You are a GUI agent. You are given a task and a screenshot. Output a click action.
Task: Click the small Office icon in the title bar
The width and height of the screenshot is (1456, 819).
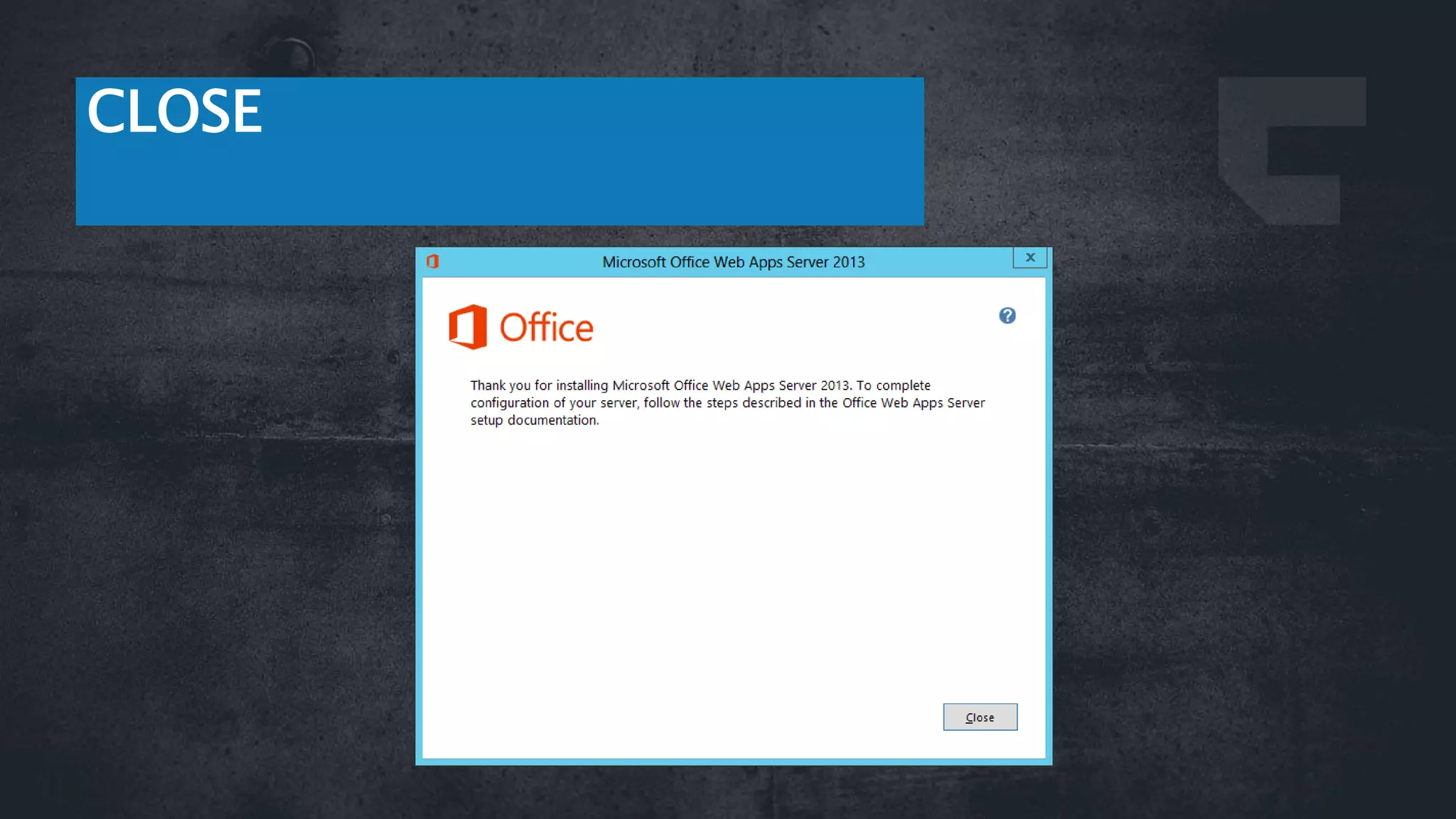432,262
